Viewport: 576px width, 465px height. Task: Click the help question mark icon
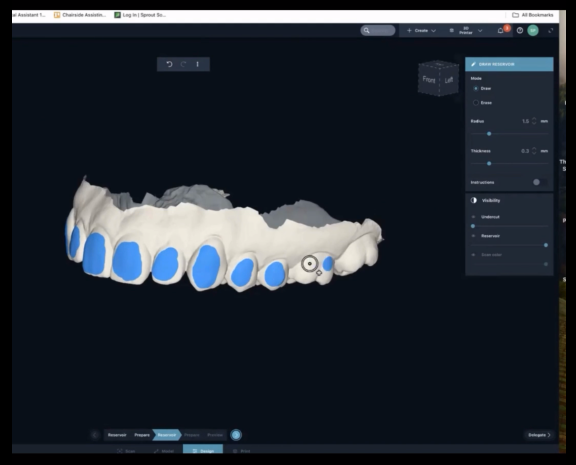coord(520,30)
